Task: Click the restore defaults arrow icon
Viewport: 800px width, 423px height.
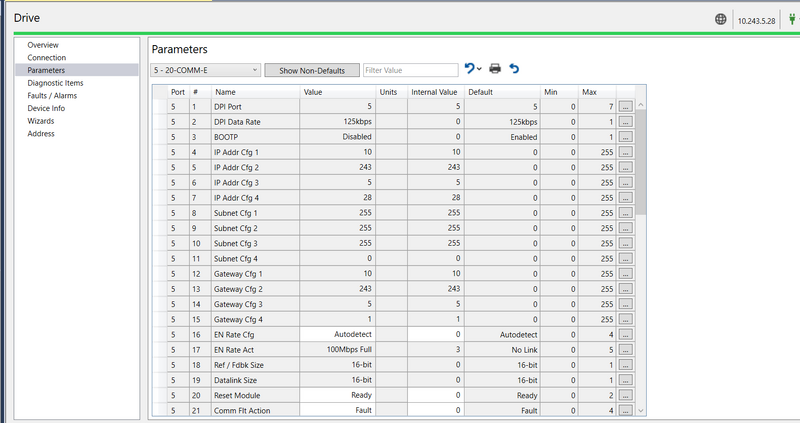Action: 469,69
